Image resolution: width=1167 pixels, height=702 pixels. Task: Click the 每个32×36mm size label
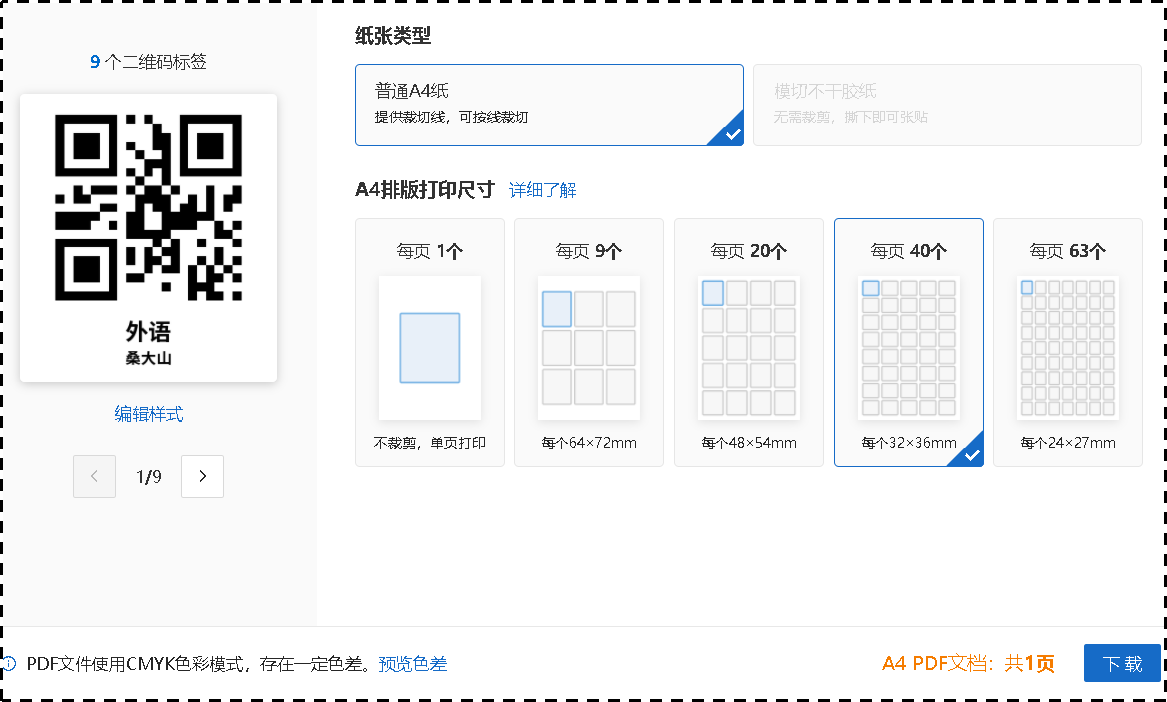tap(909, 443)
